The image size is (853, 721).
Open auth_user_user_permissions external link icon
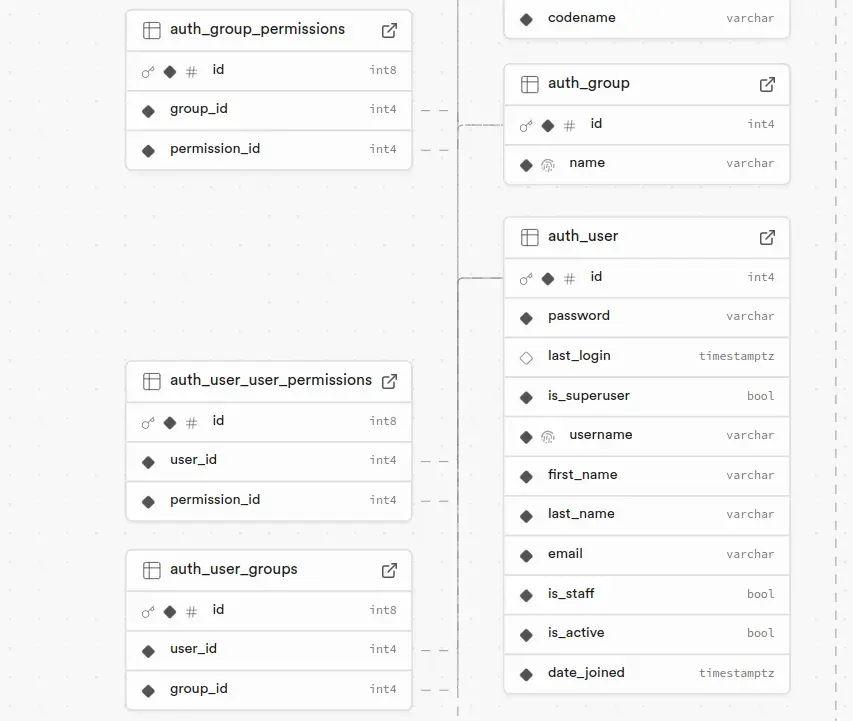point(389,381)
